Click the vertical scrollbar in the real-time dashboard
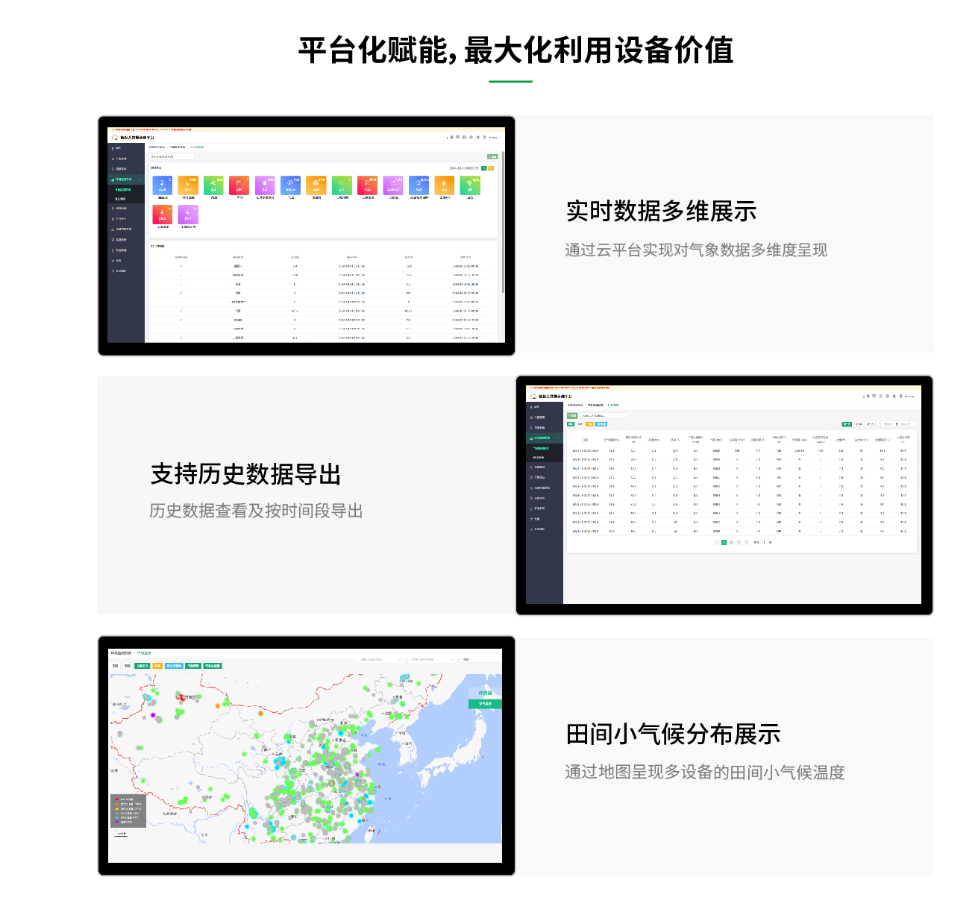Viewport: 962px width, 903px height. pyautogui.click(x=502, y=220)
